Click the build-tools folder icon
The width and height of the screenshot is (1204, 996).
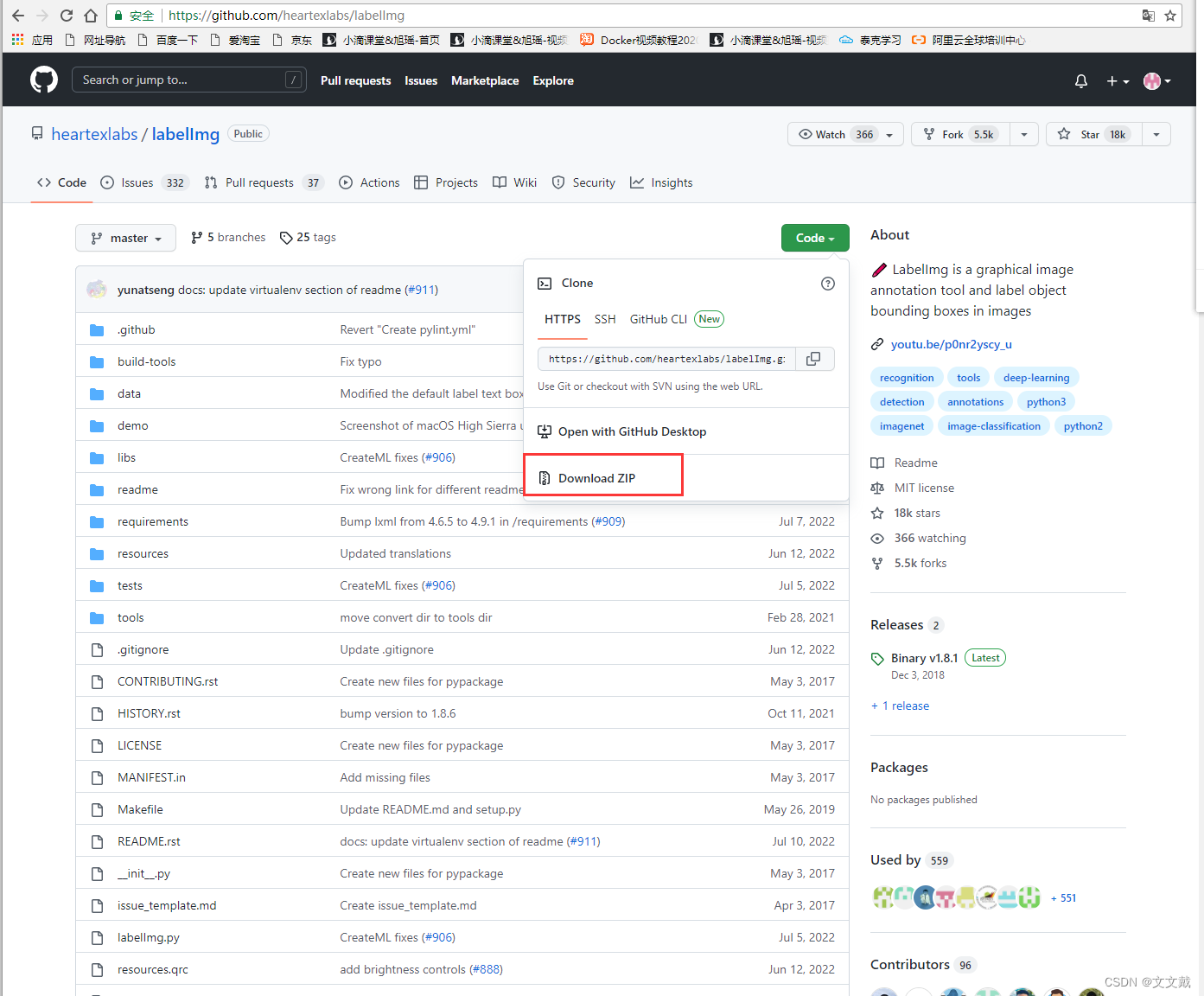(97, 361)
